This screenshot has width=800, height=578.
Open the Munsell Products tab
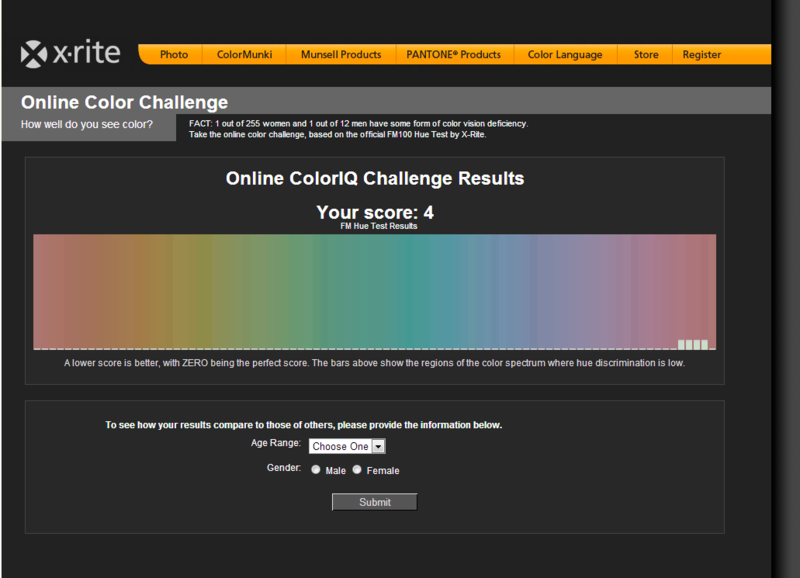pos(341,55)
